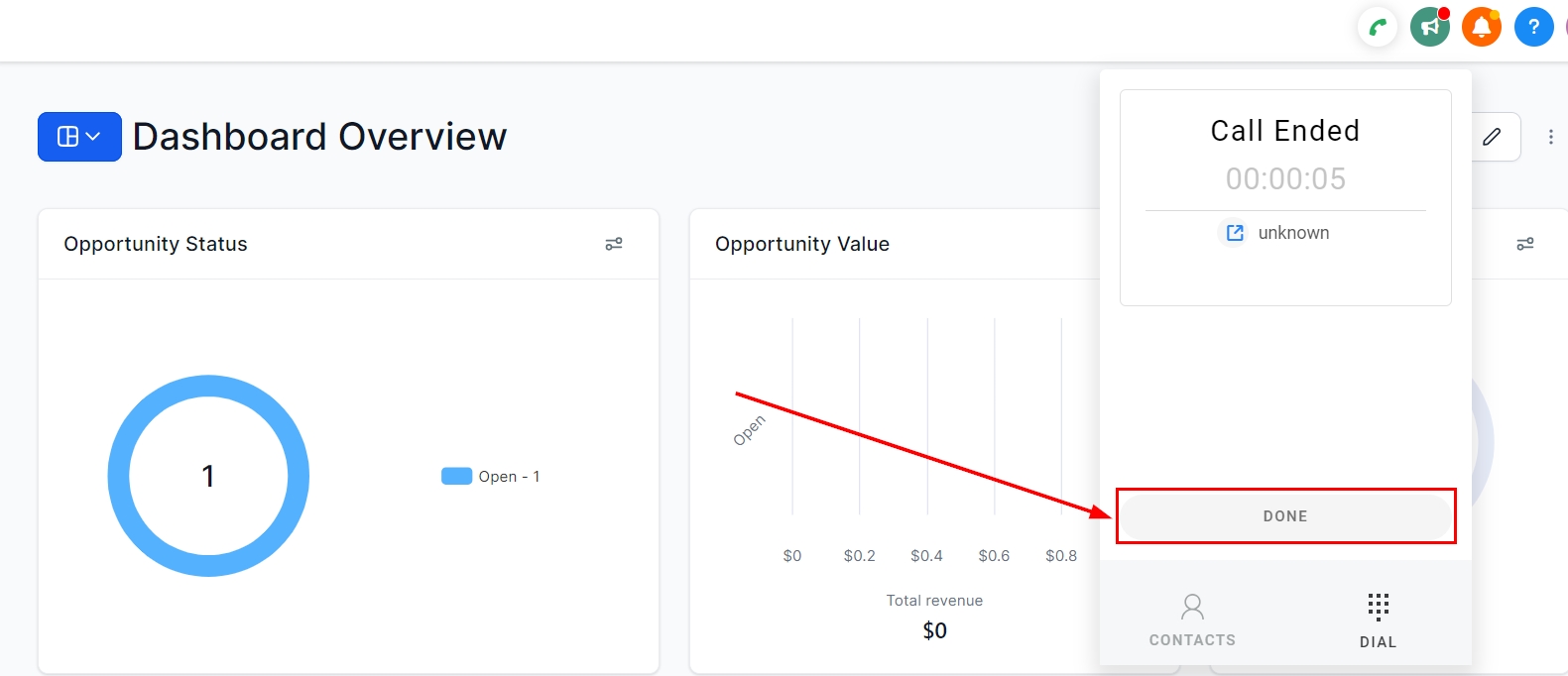Click the external link icon beside unknown
Viewport: 1568px width, 676px height.
(x=1235, y=233)
